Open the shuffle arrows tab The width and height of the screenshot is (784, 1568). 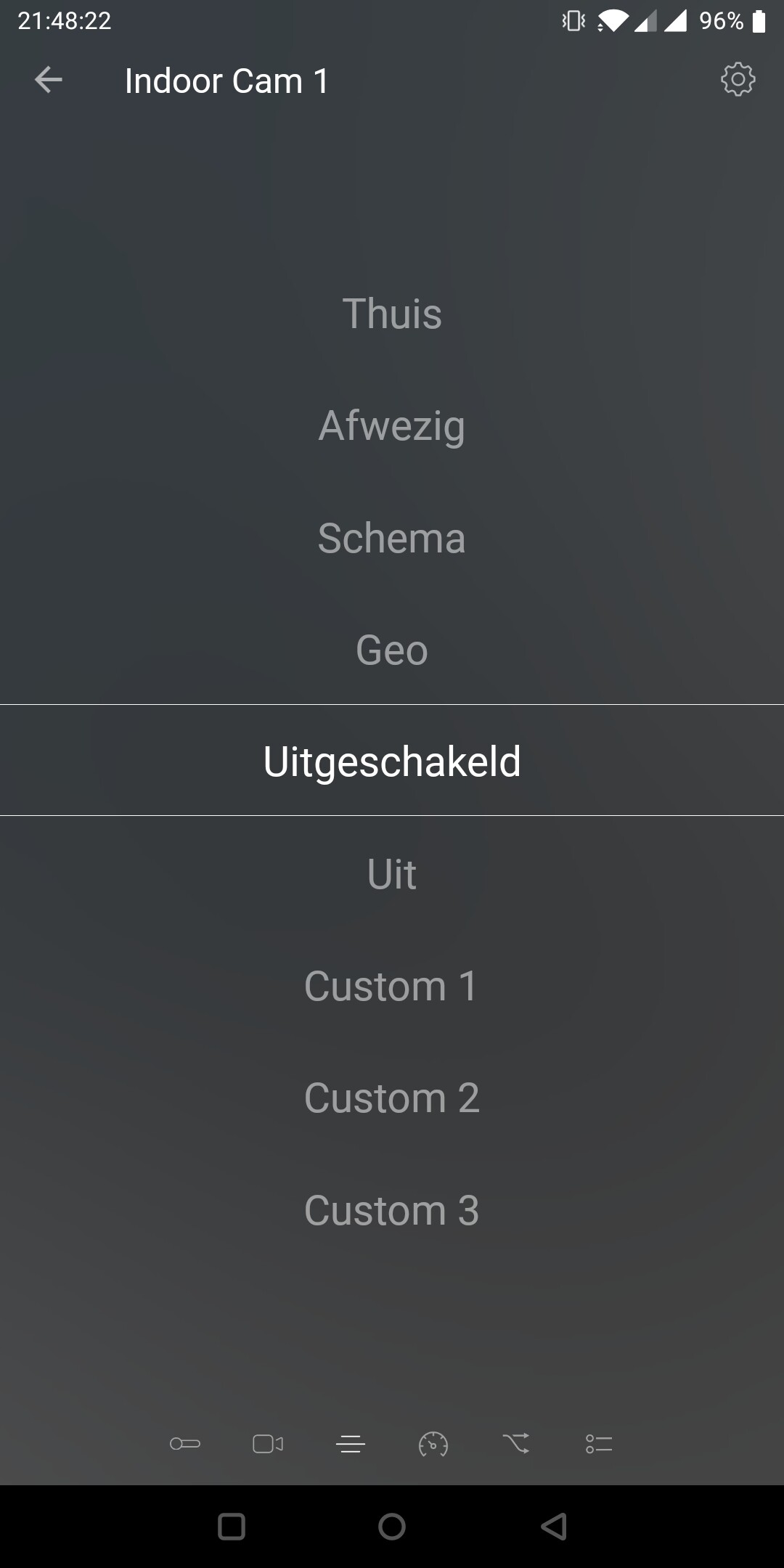tap(516, 1443)
